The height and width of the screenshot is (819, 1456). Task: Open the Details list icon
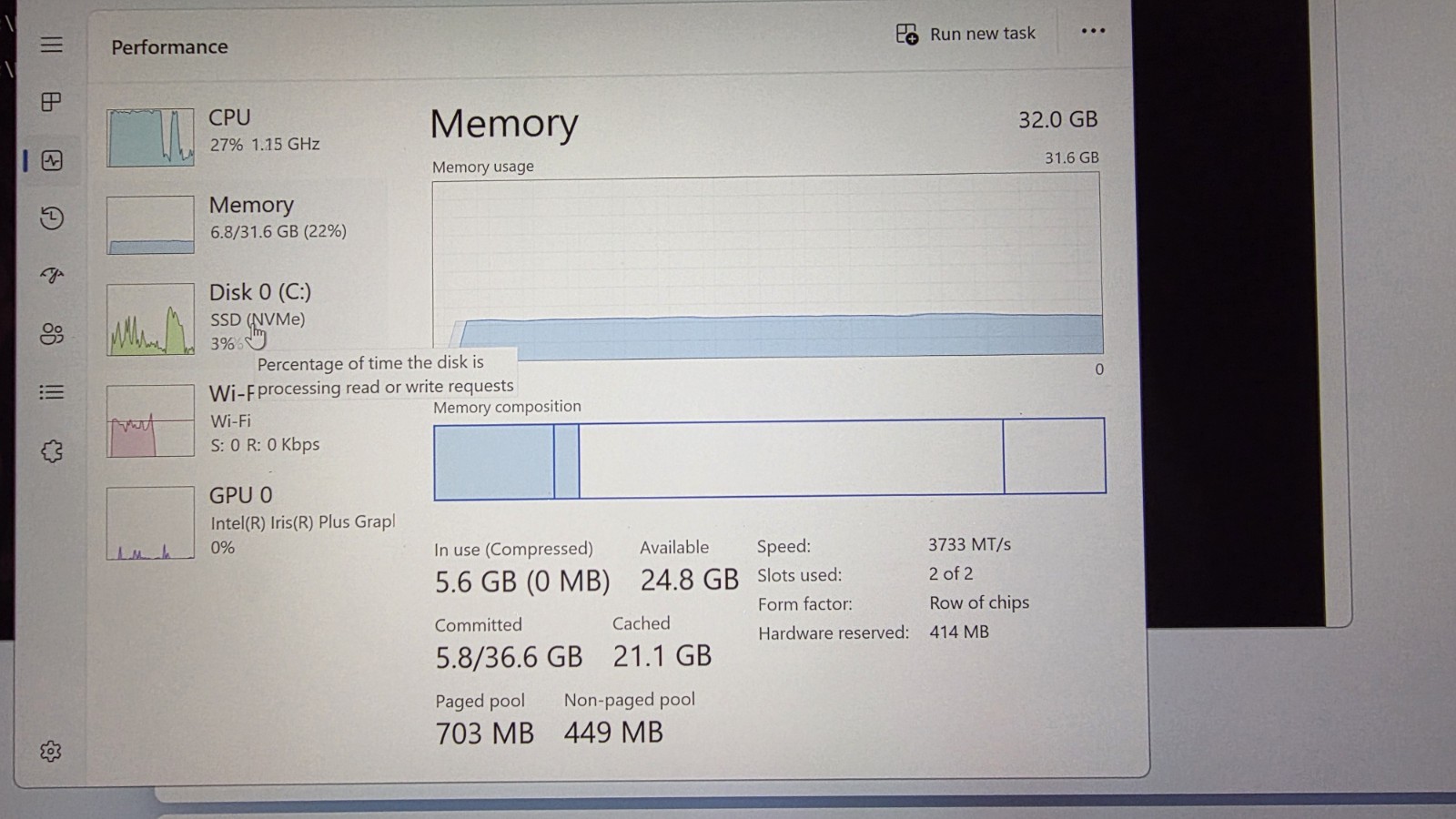(52, 392)
